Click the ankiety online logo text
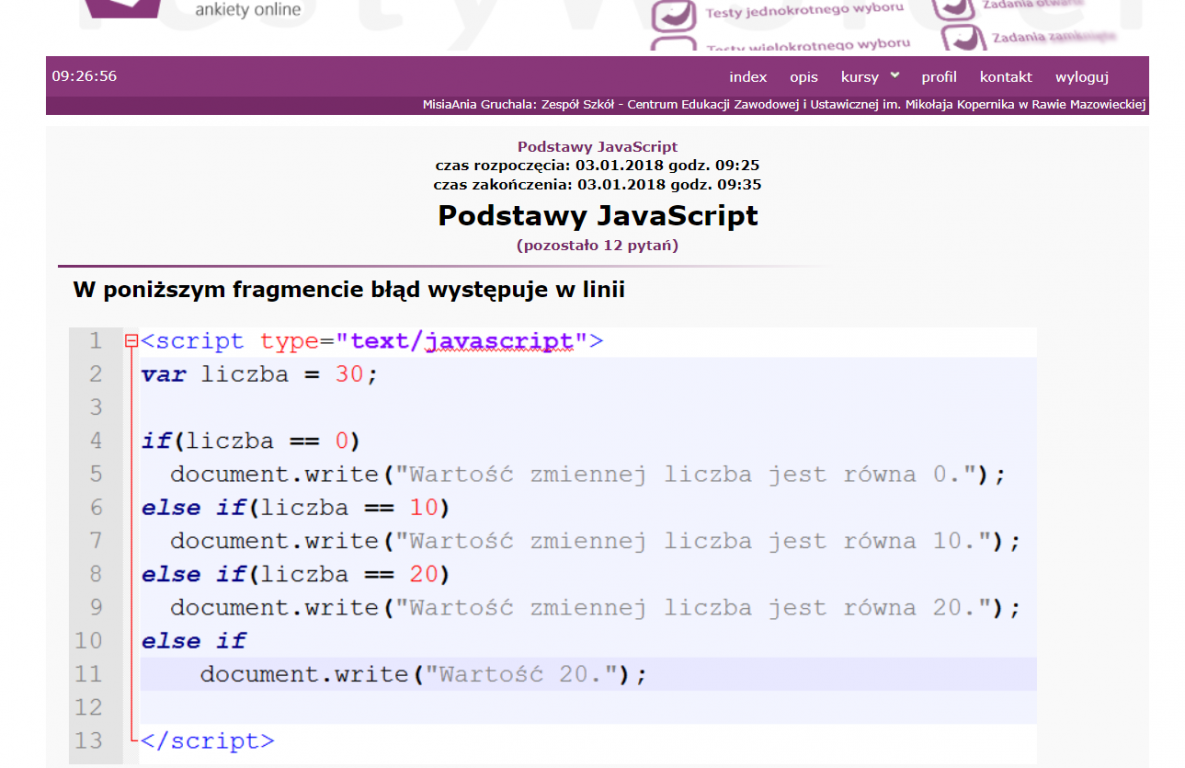The height and width of the screenshot is (768, 1185). pos(248,10)
